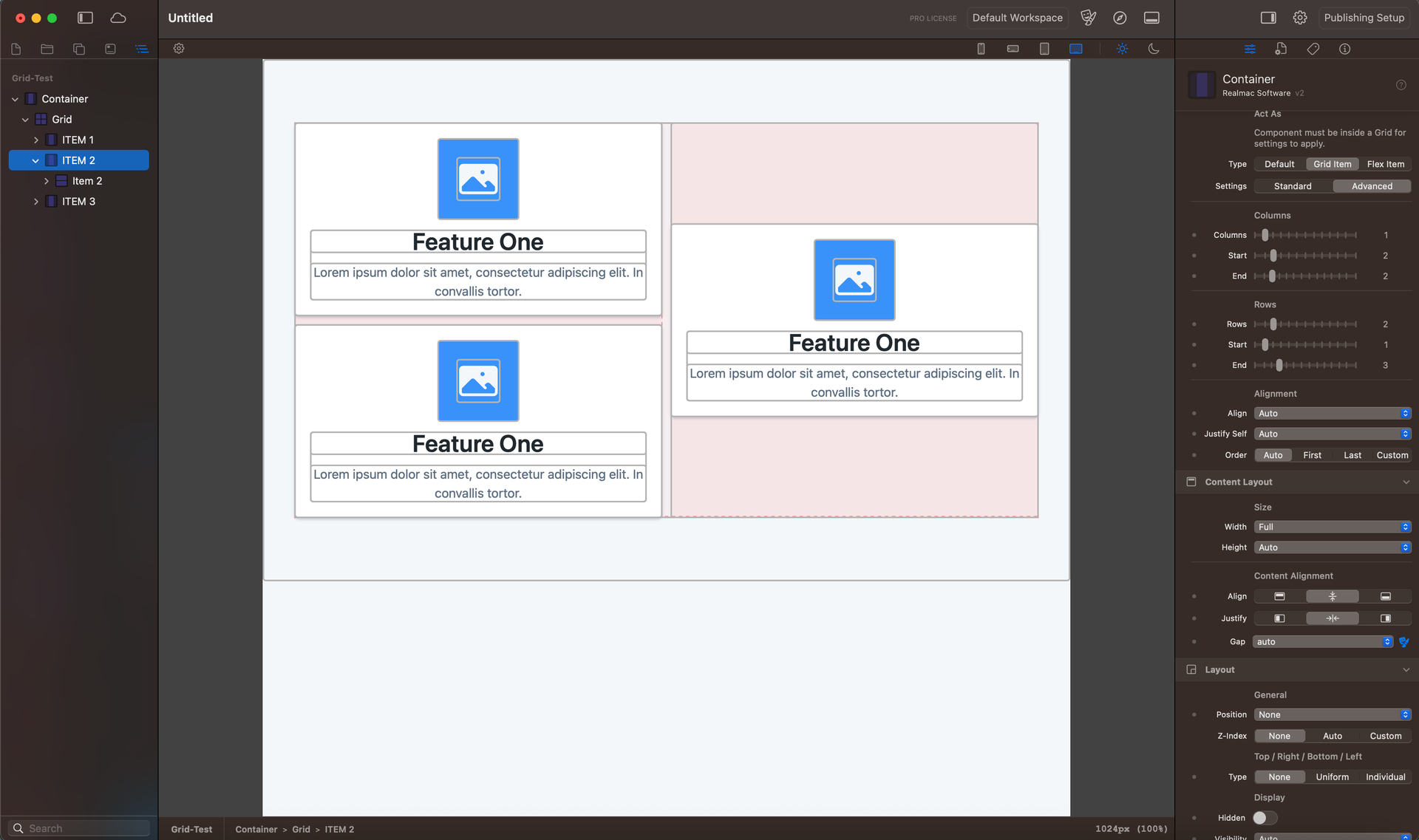Collapse the Content Layout section
Viewport: 1419px width, 840px height.
[x=1406, y=482]
